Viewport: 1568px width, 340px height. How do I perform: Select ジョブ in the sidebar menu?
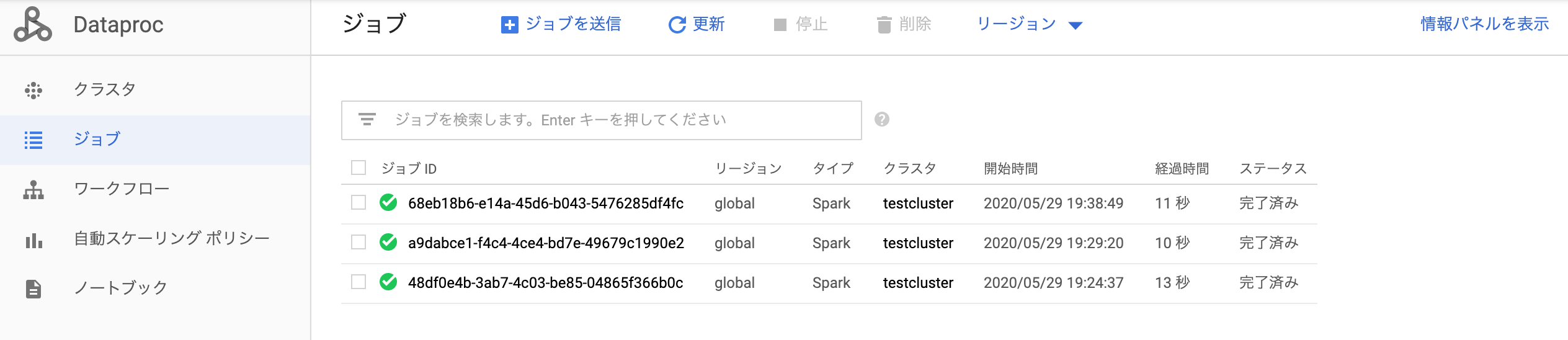[x=97, y=139]
